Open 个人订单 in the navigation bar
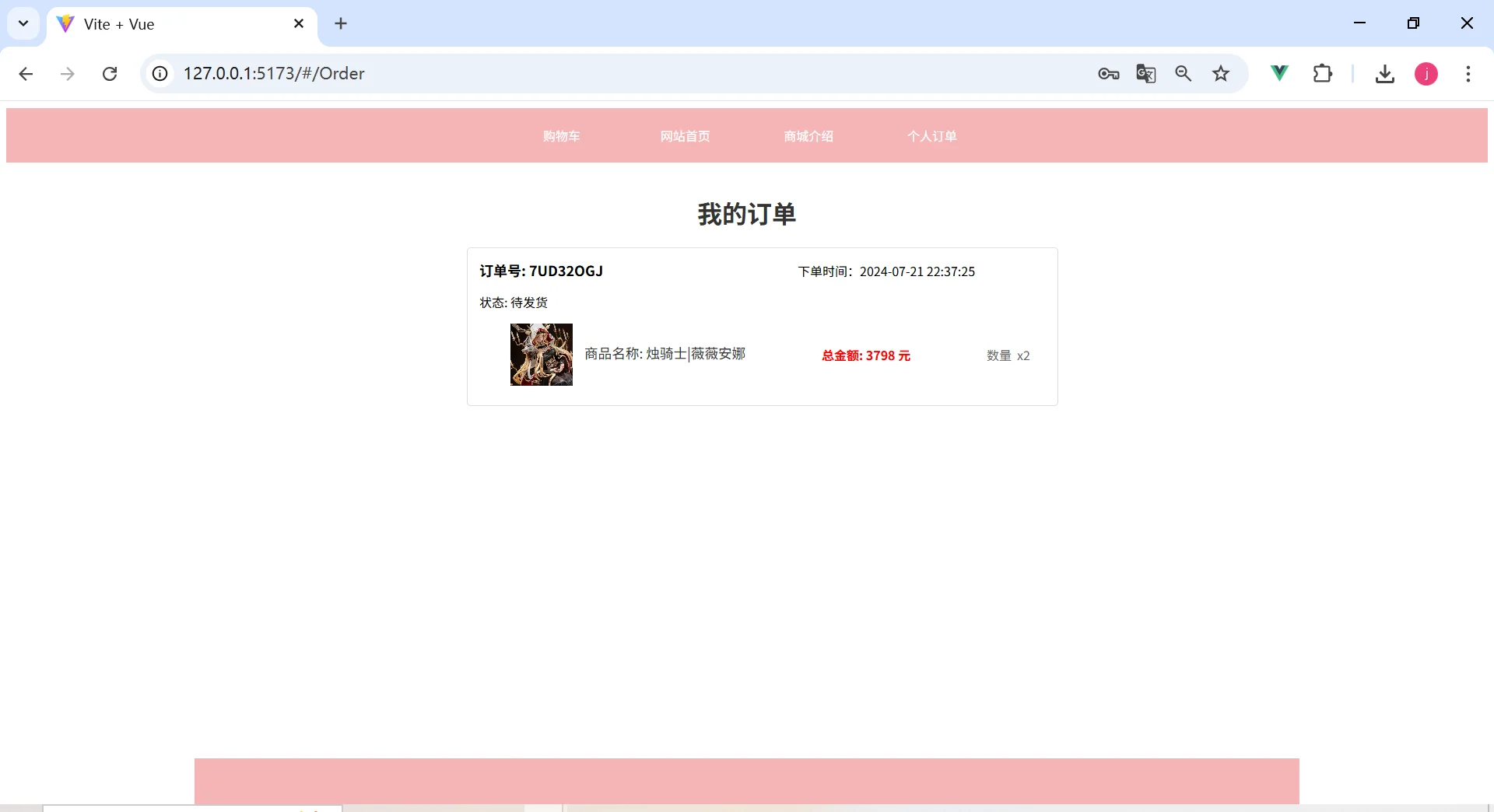The width and height of the screenshot is (1494, 812). [x=932, y=136]
